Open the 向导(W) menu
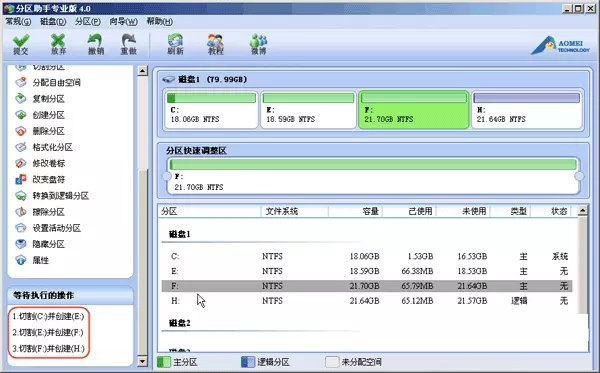The height and width of the screenshot is (373, 600). tap(123, 21)
